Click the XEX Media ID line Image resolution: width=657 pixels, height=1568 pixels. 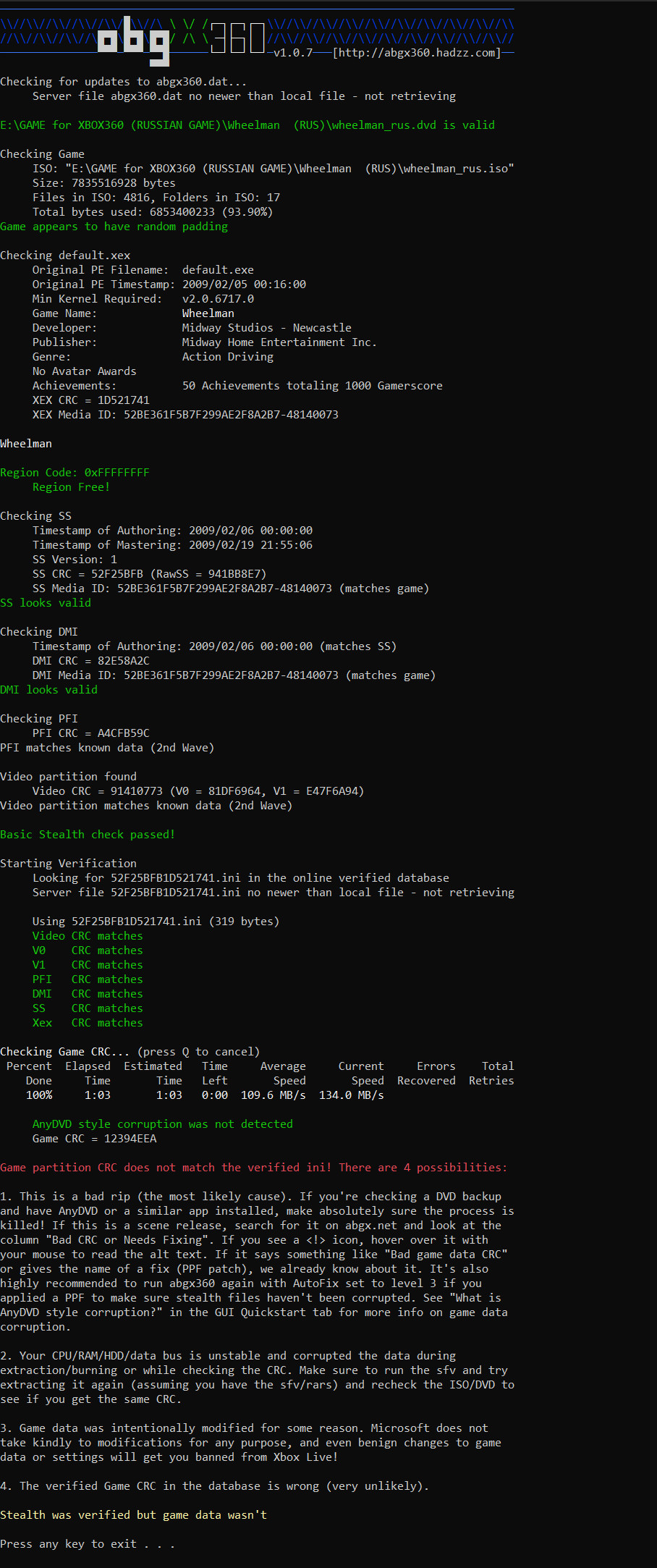point(185,415)
